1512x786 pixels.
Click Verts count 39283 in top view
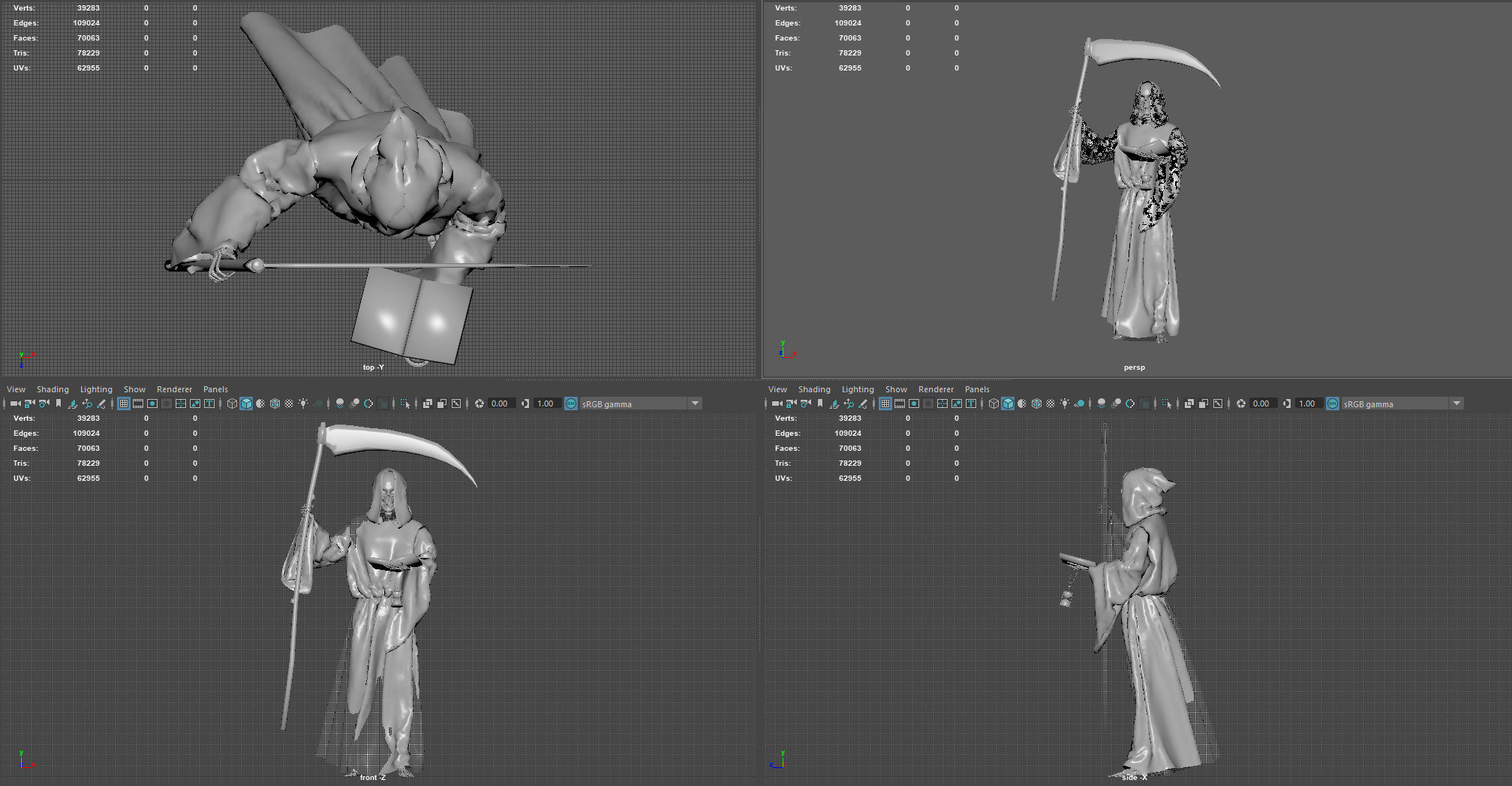(89, 8)
